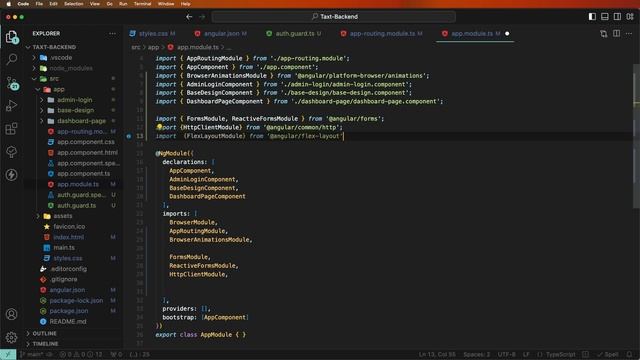
Task: Click the errors and warnings status item
Action: coord(81,354)
